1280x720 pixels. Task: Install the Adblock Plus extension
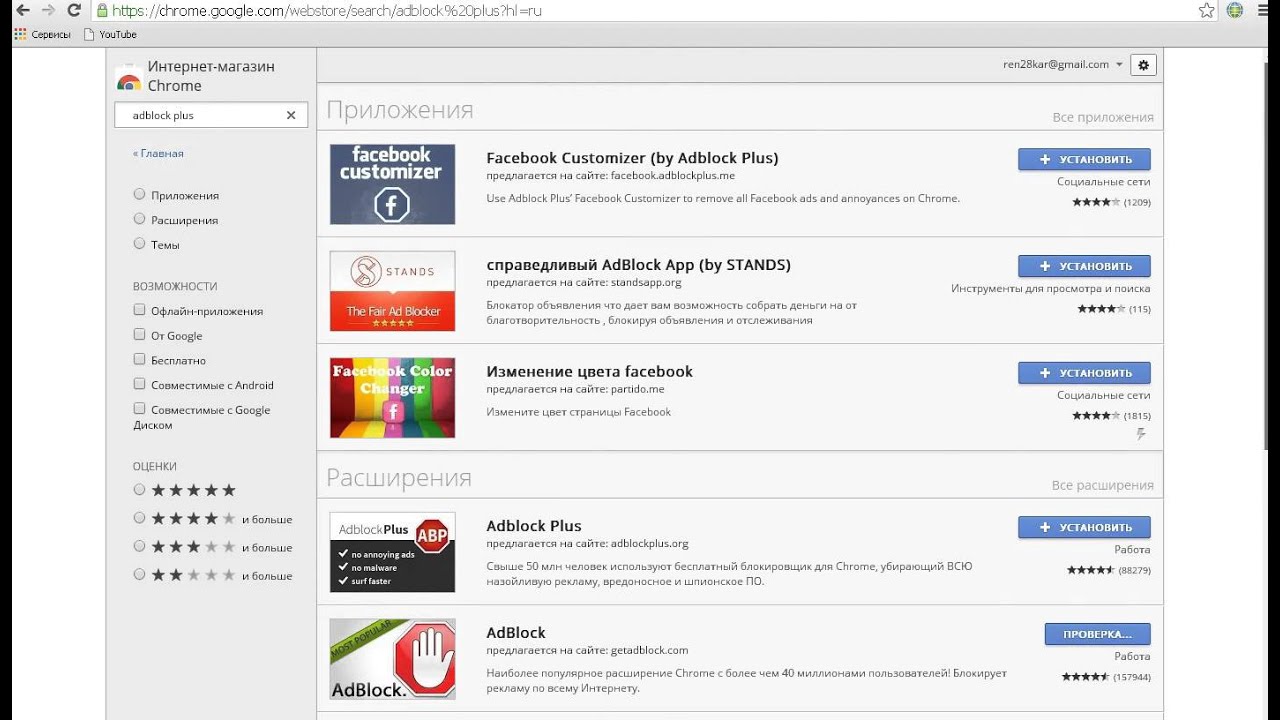tap(1084, 527)
